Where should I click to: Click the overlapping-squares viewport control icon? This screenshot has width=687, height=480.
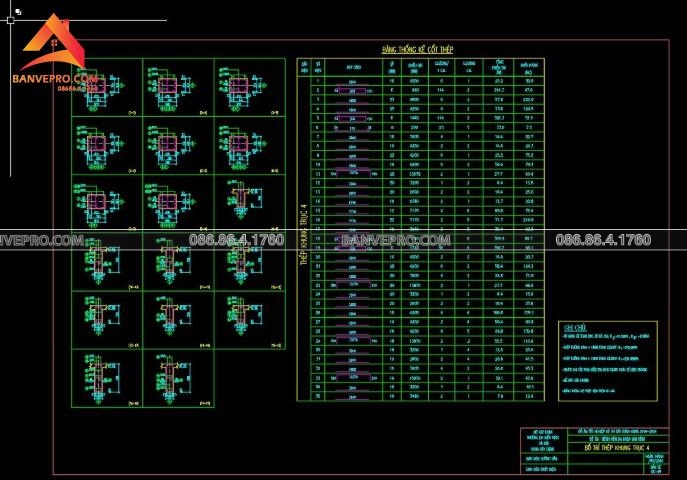(18, 12)
